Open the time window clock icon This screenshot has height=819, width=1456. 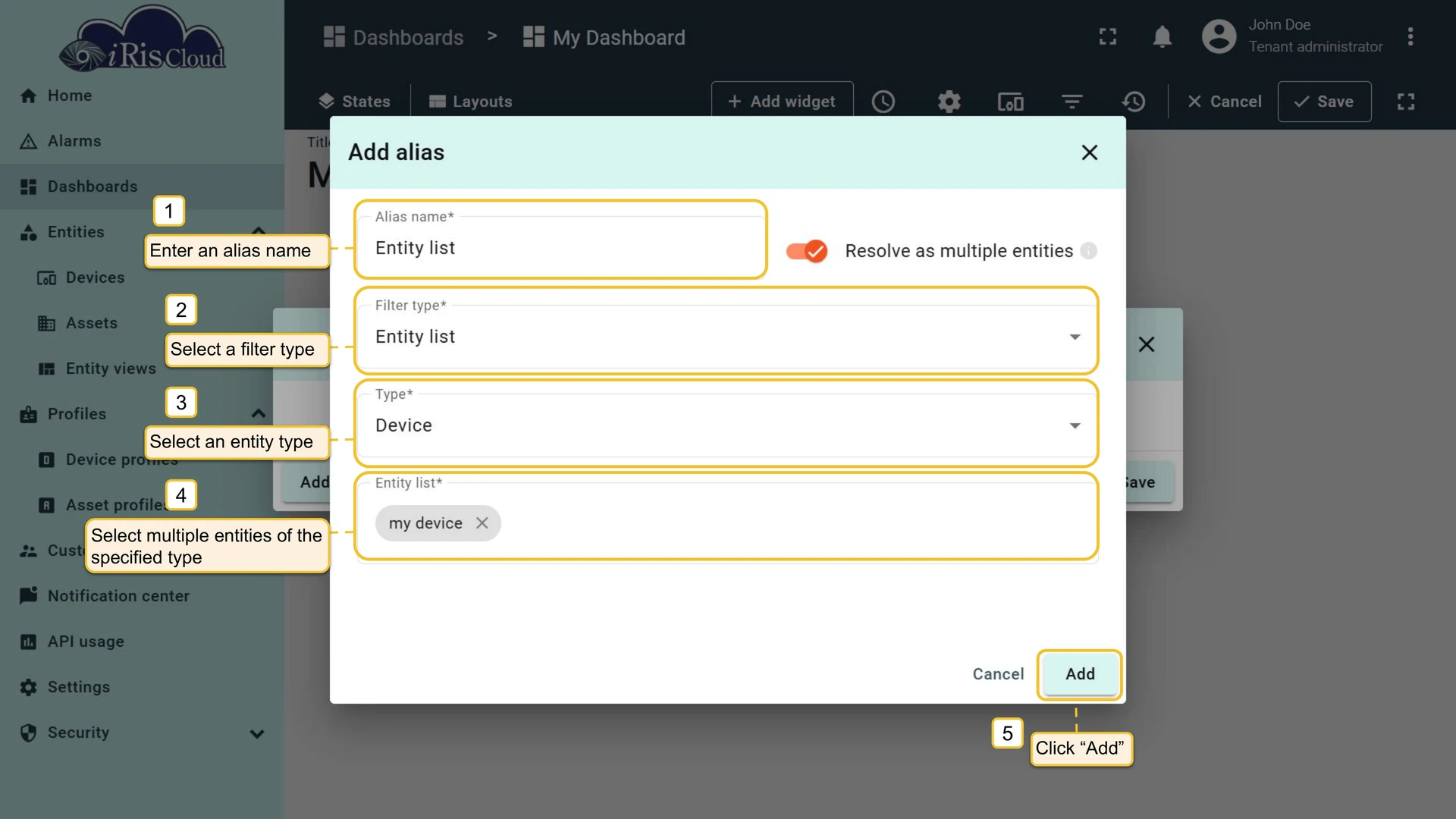[883, 102]
